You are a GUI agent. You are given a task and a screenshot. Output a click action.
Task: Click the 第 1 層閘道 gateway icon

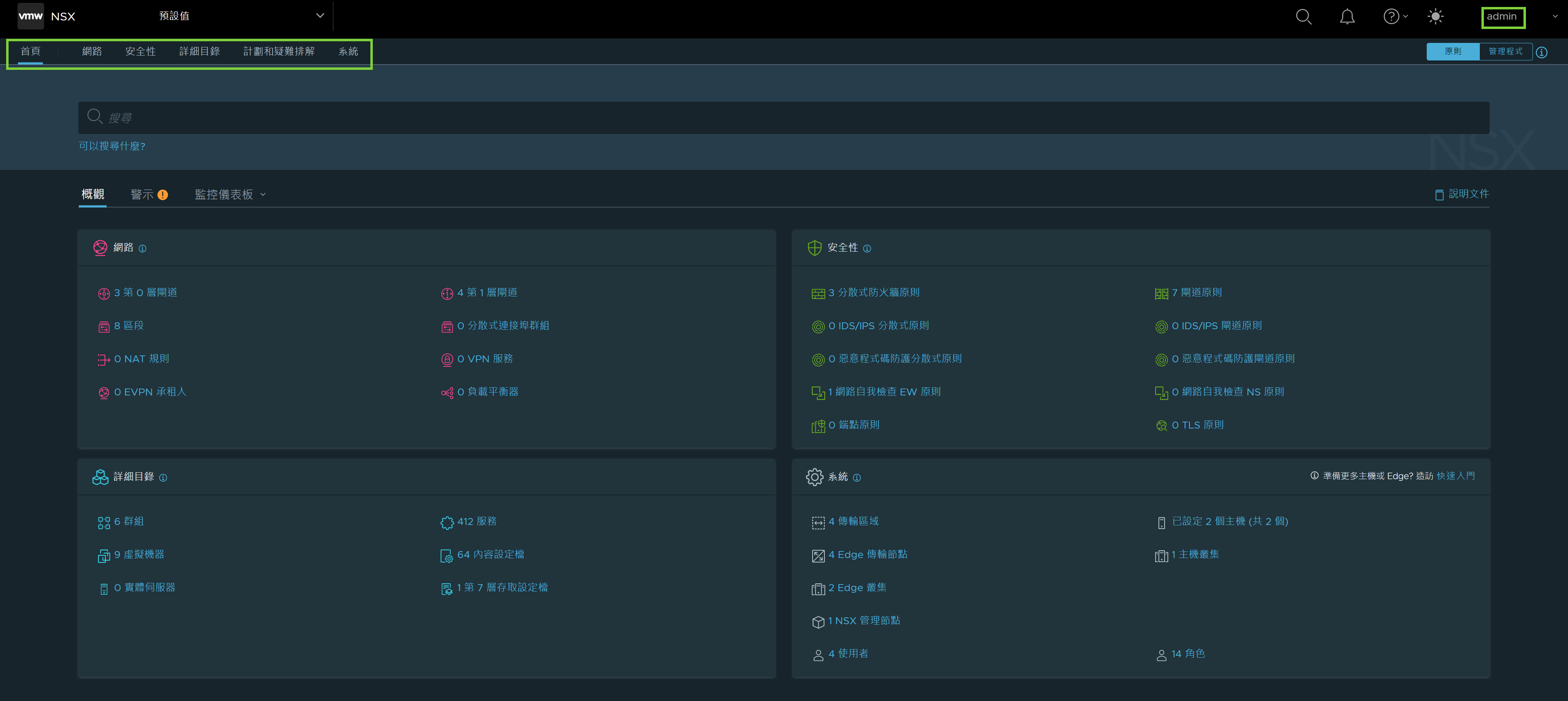point(448,294)
